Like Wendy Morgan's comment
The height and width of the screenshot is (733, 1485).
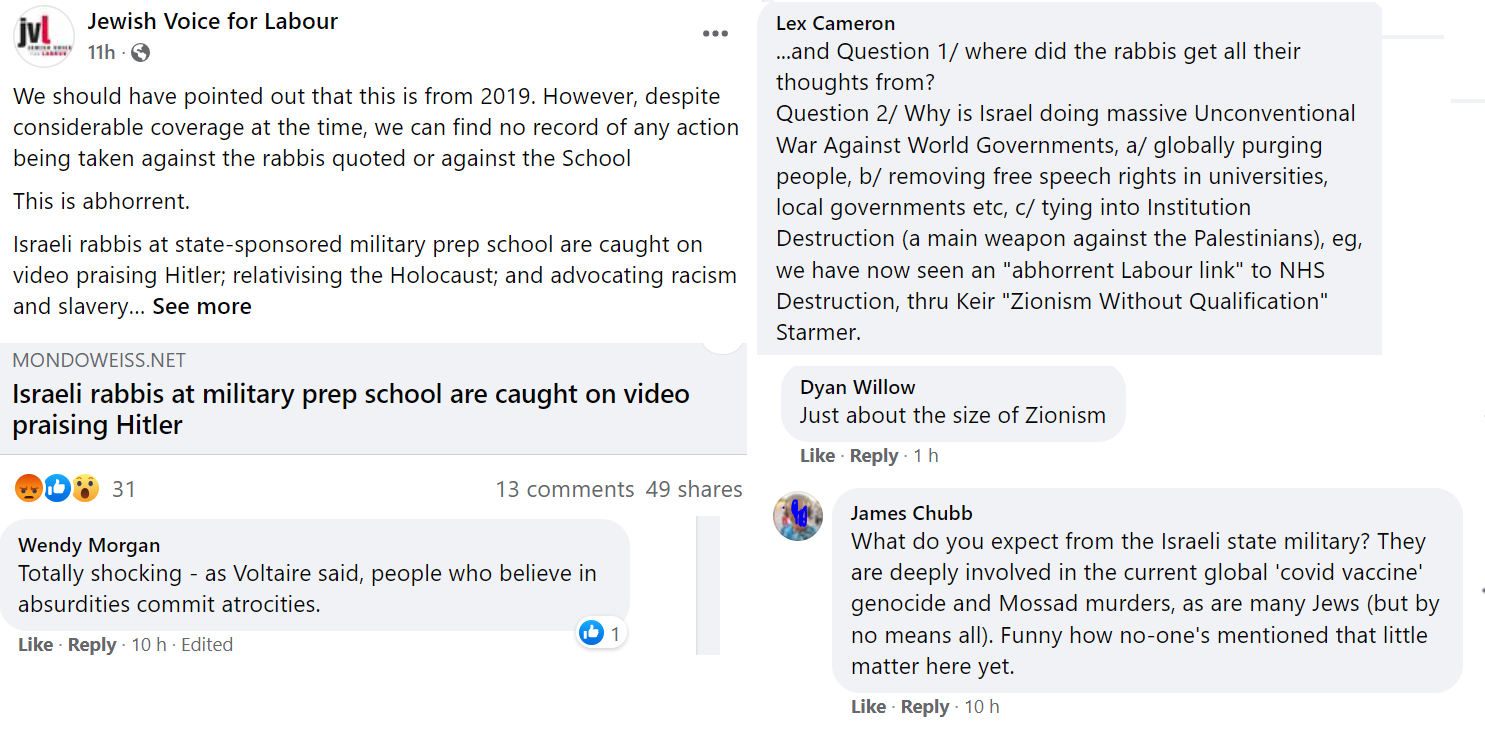(x=35, y=645)
